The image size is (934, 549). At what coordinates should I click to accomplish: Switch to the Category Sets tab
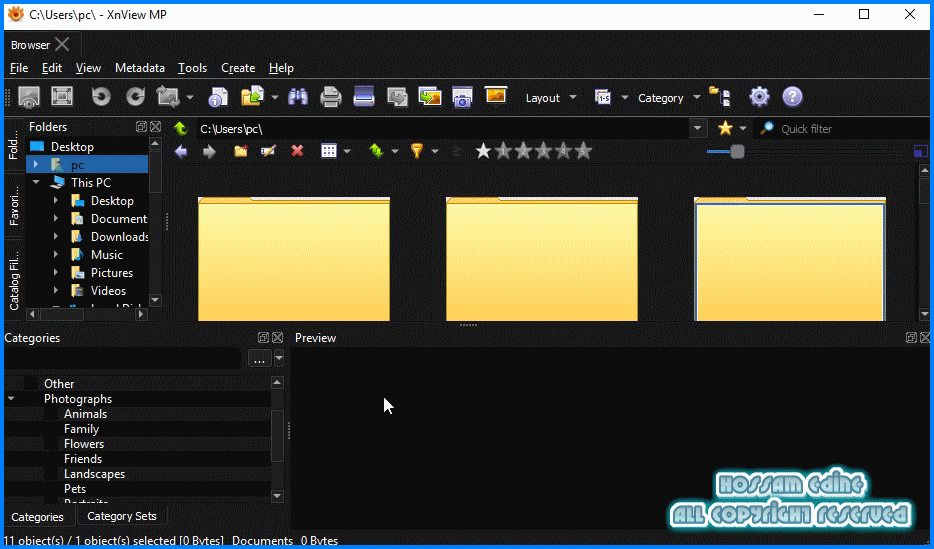coord(122,516)
